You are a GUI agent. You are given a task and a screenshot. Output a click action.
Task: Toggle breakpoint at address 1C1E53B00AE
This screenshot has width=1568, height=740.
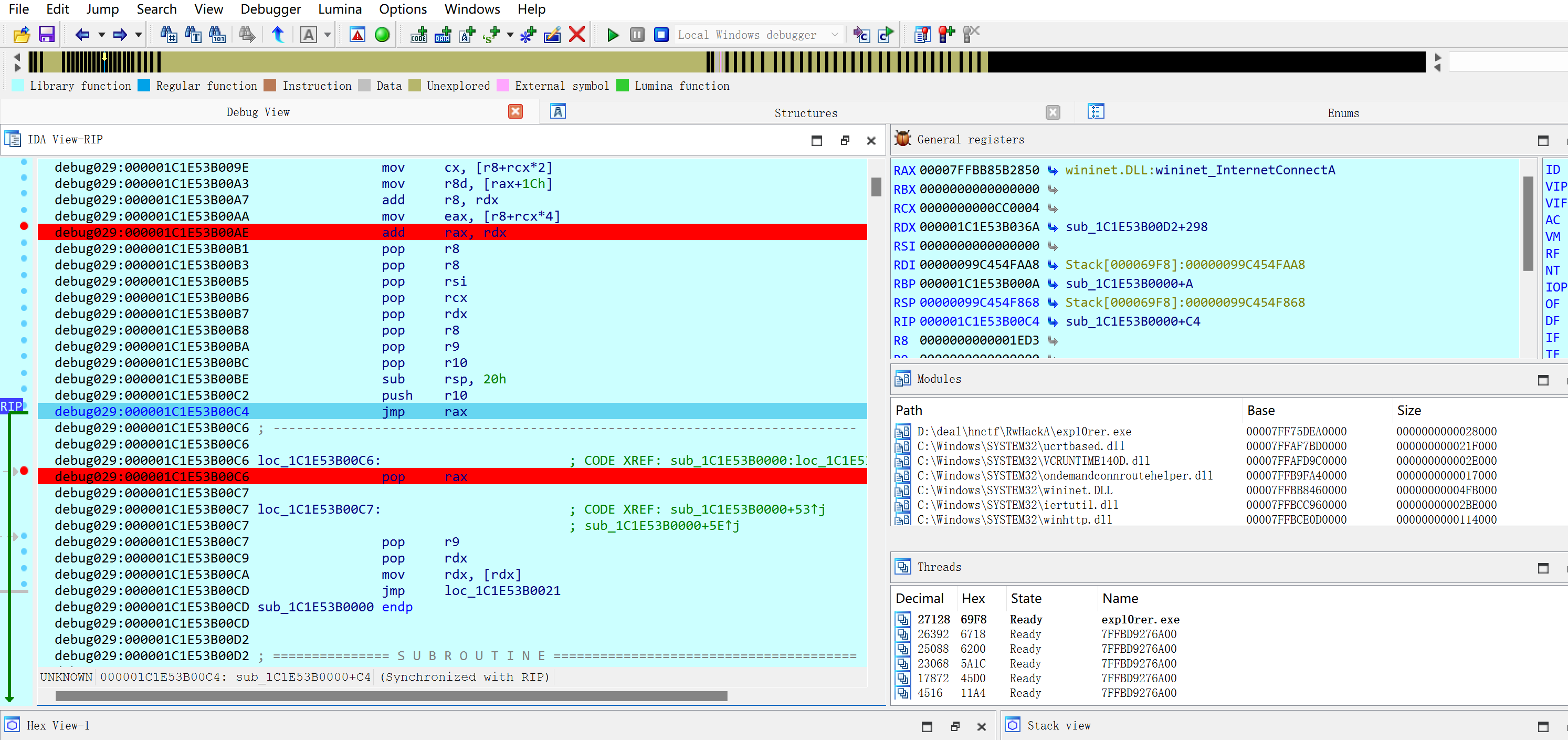pos(24,226)
